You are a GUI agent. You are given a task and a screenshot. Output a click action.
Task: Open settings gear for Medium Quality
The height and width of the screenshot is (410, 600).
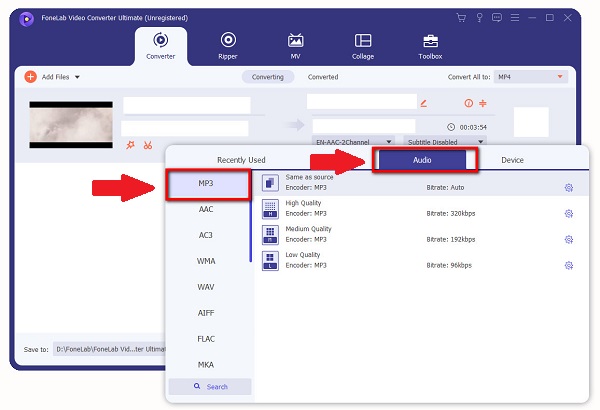[x=569, y=240]
